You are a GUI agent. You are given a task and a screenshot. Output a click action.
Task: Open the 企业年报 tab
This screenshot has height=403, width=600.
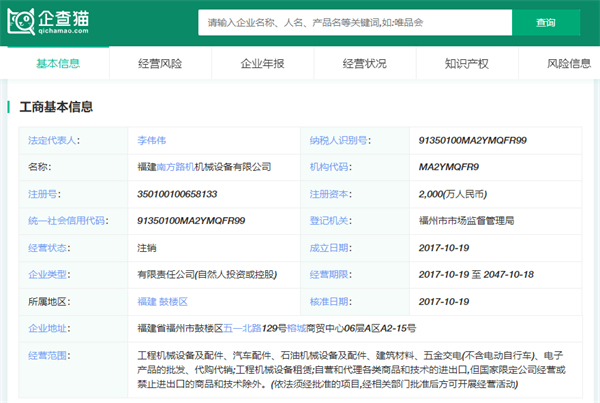pyautogui.click(x=262, y=64)
